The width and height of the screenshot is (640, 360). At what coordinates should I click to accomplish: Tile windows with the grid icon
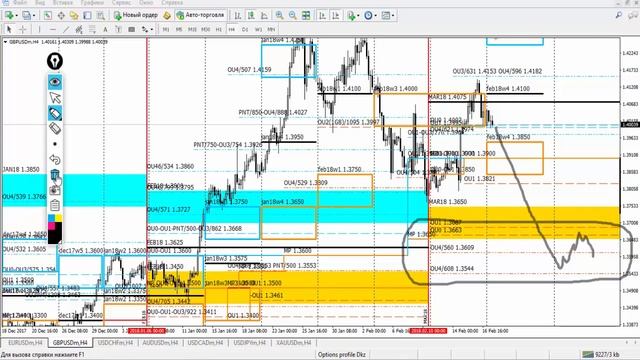[306, 16]
